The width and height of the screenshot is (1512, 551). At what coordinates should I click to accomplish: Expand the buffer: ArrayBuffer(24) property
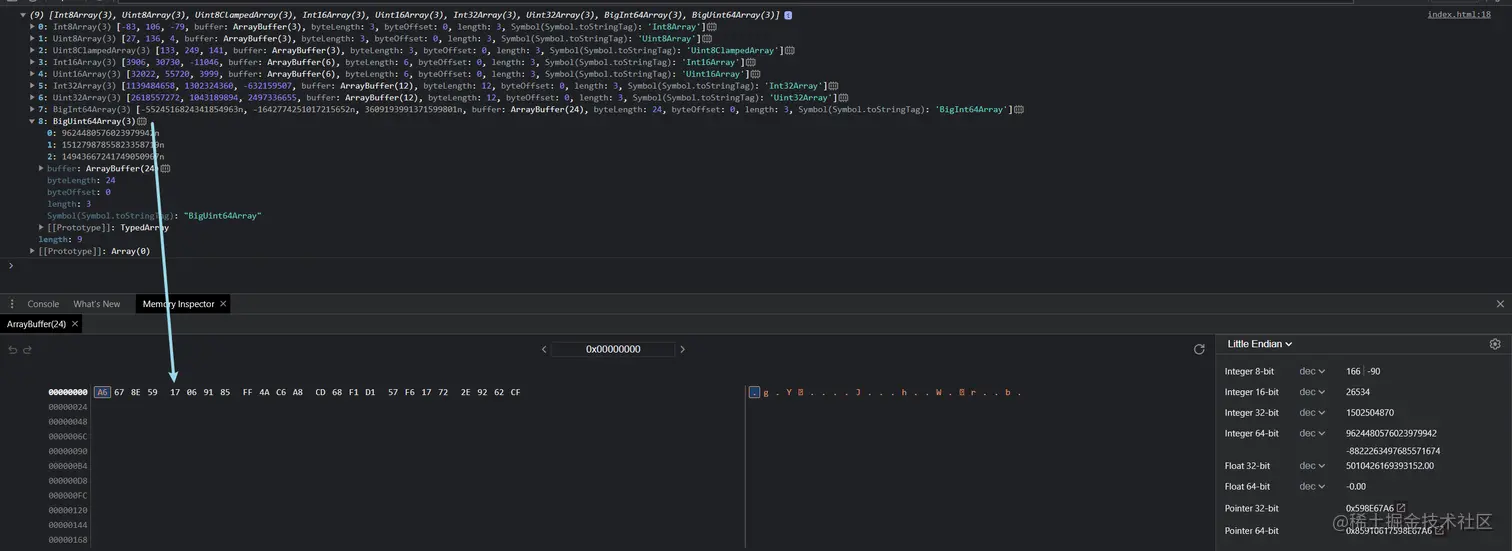[41, 169]
